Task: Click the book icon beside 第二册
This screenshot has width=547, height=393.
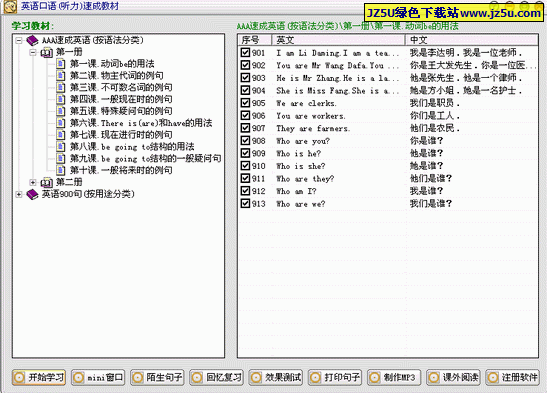Action: click(47, 182)
